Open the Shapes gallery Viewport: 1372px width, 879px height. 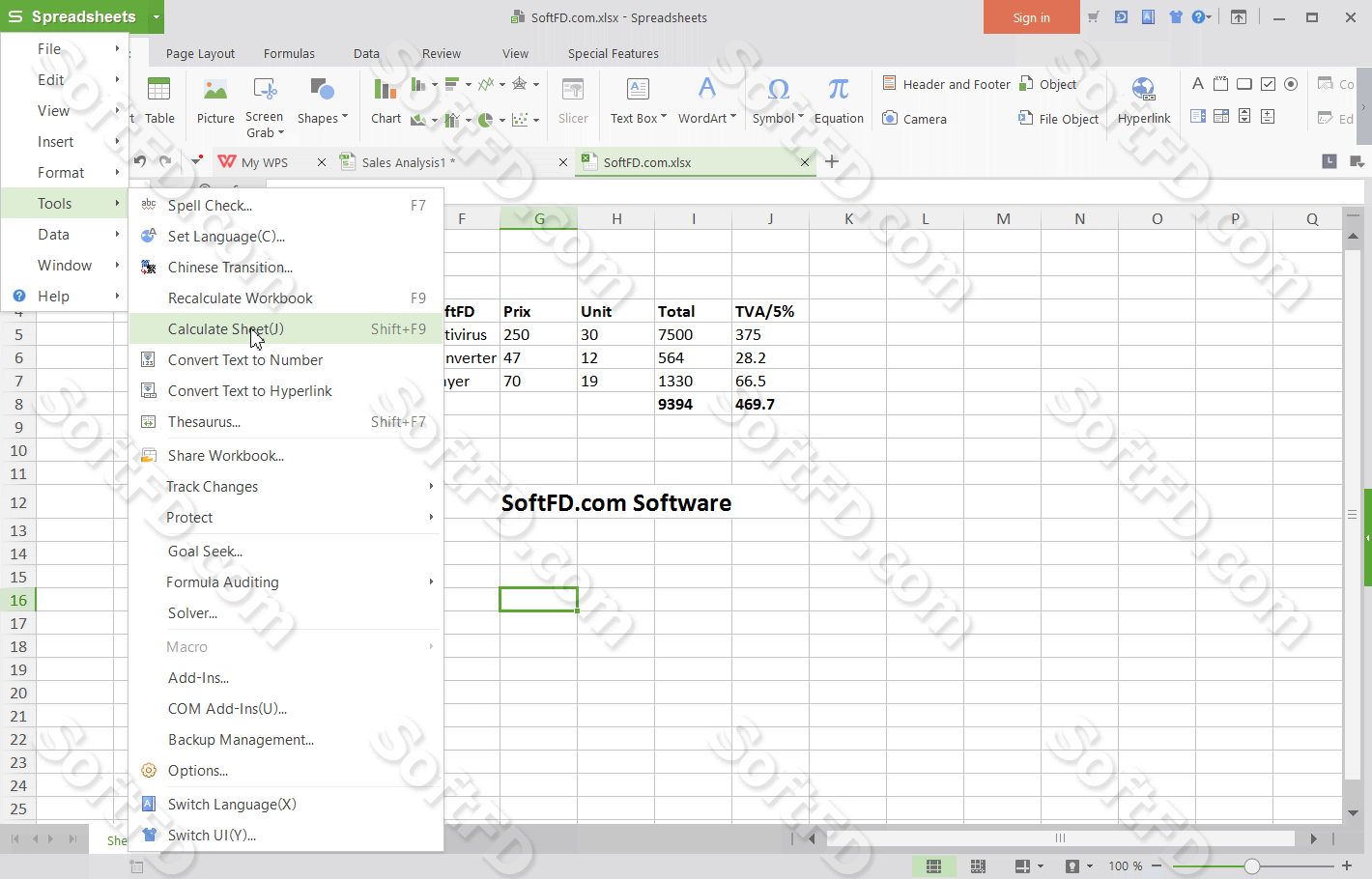click(x=322, y=100)
